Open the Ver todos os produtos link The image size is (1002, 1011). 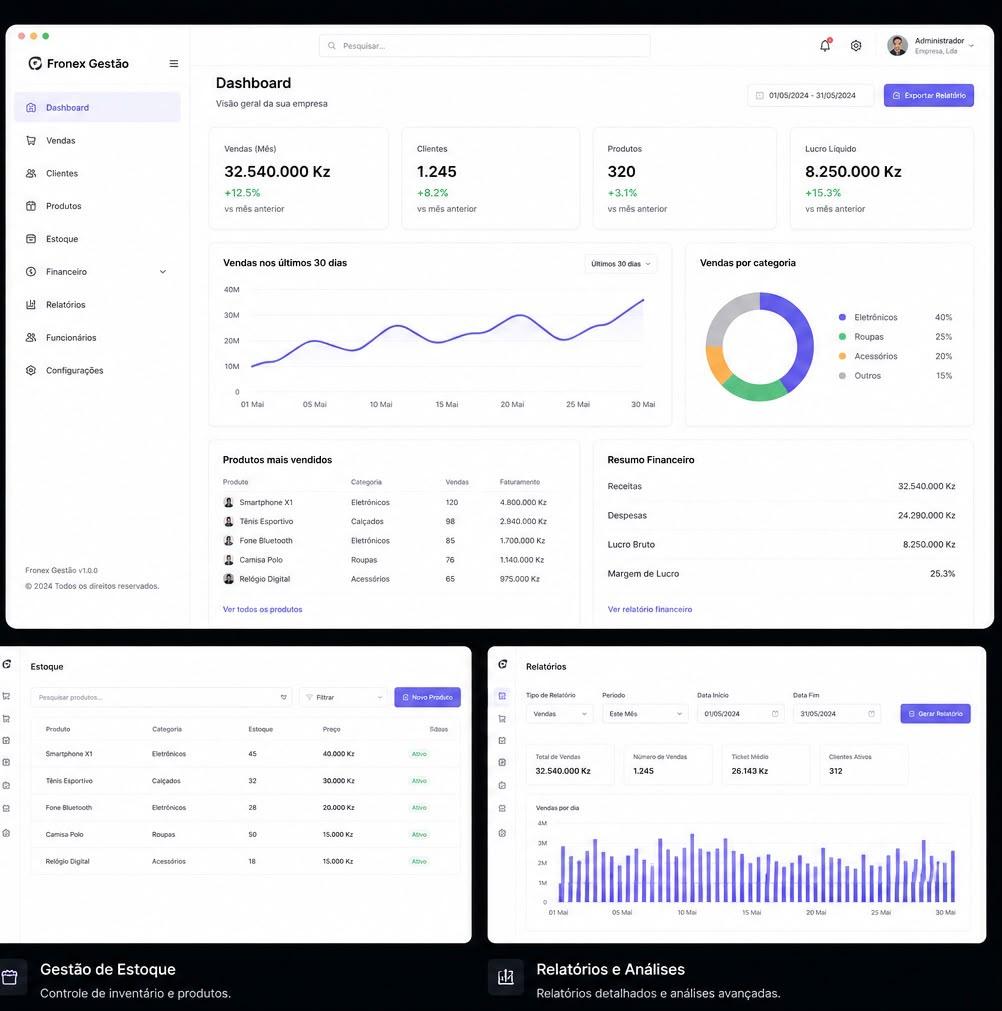point(262,609)
